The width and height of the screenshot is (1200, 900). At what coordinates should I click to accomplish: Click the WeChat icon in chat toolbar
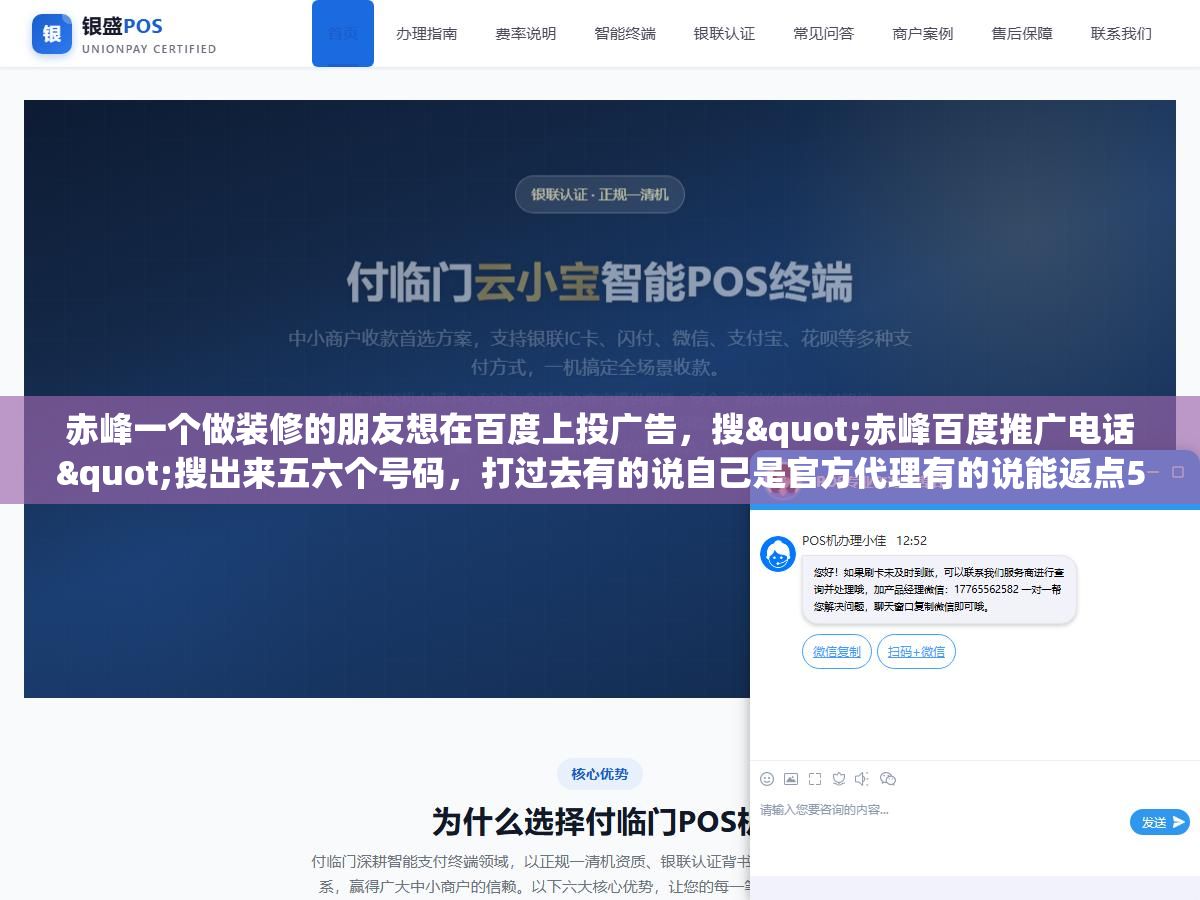pyautogui.click(x=888, y=779)
